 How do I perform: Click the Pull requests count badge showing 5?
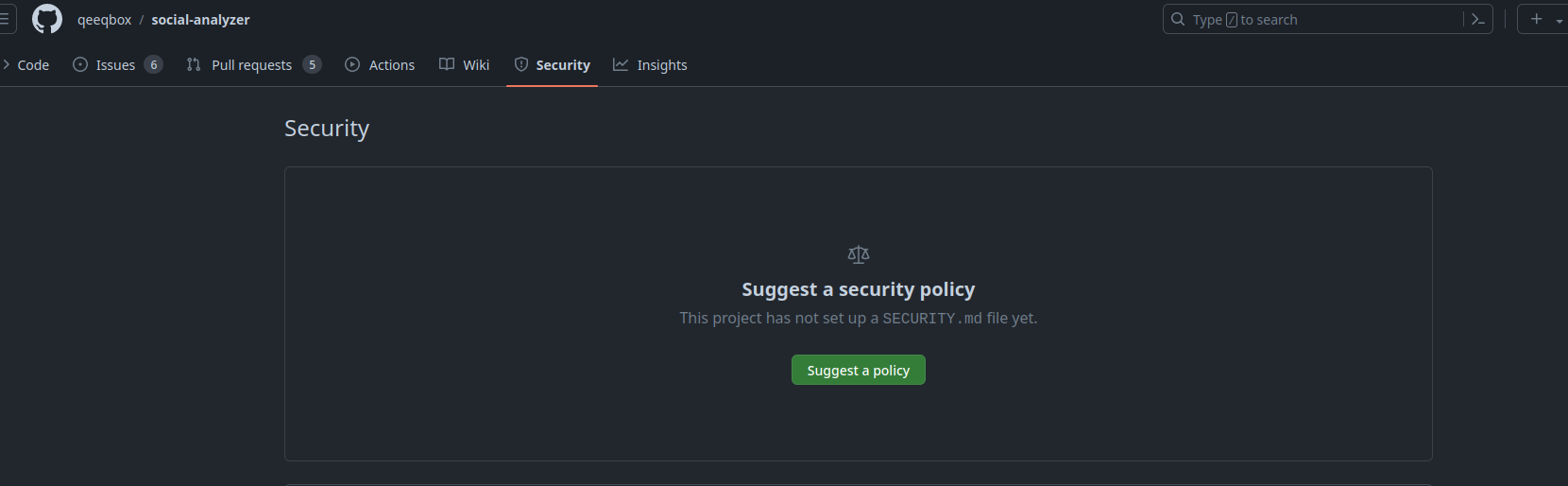tap(312, 64)
